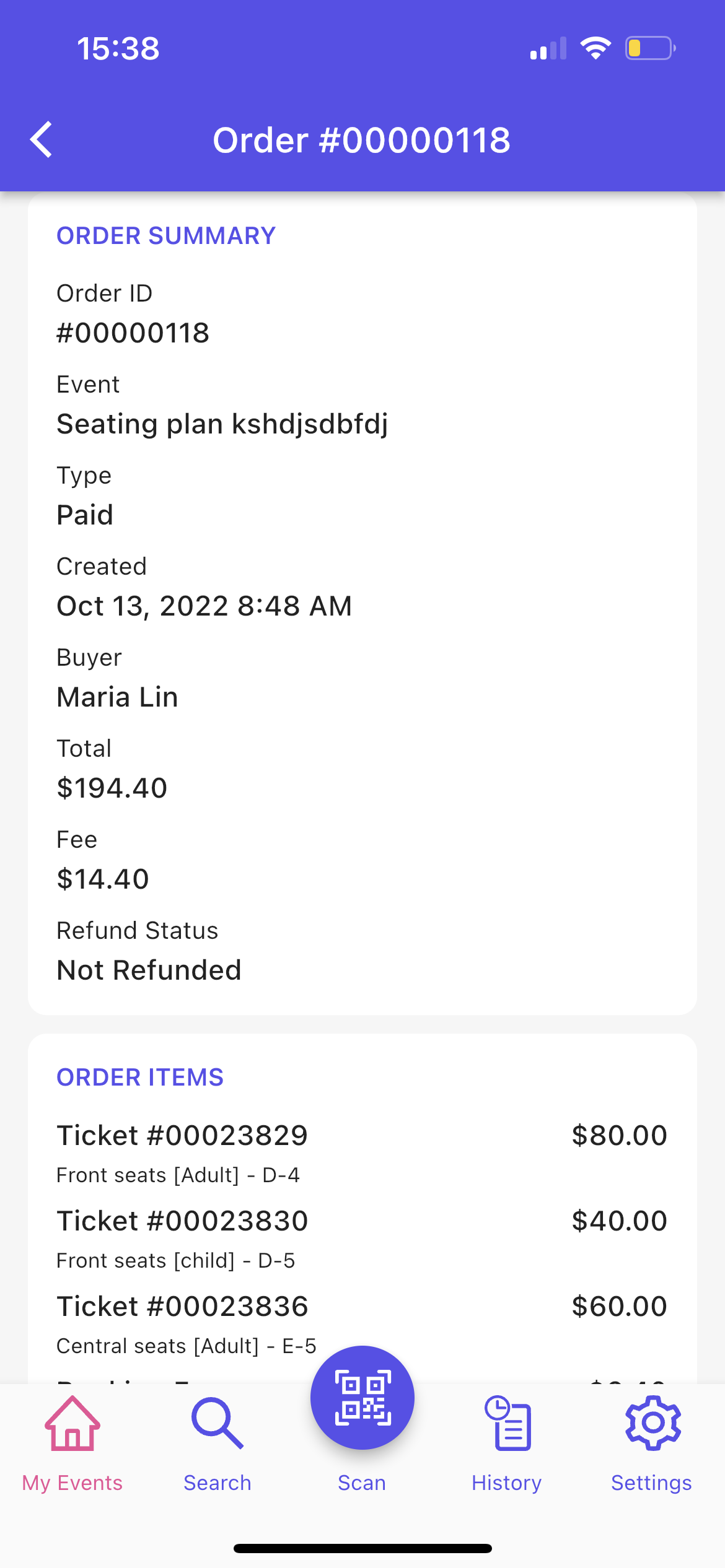This screenshot has width=725, height=1568.
Task: Open the QR code Scan button
Action: pos(362,1397)
